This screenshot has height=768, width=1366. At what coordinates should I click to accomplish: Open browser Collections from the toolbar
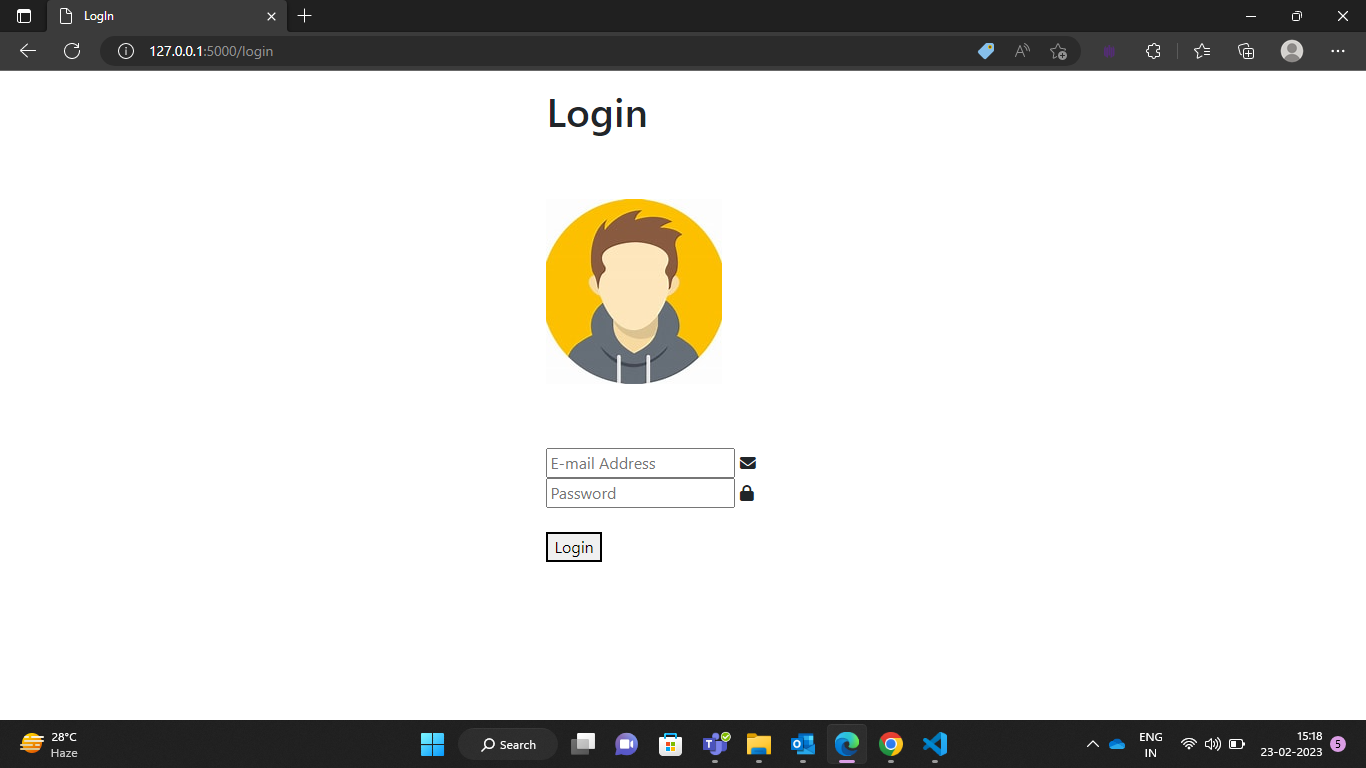[x=1246, y=50]
